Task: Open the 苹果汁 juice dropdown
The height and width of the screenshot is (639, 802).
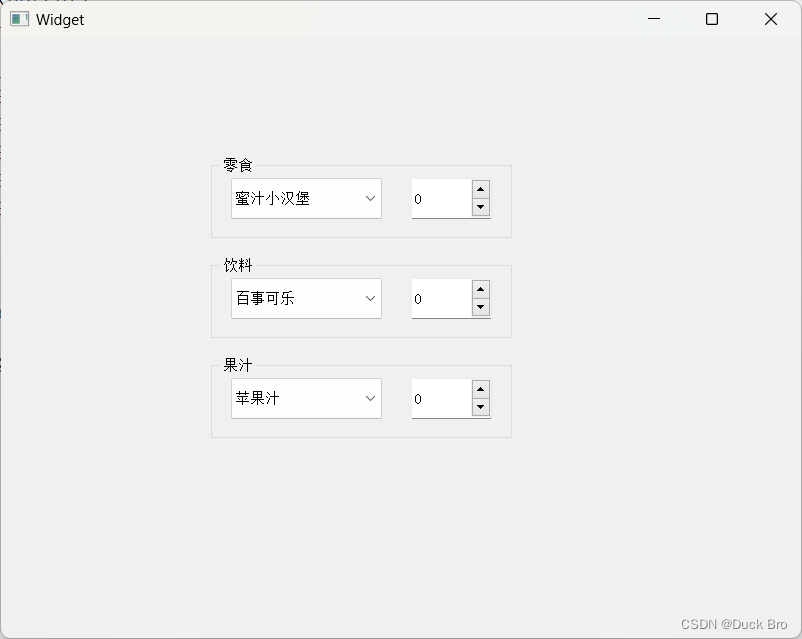Action: [x=369, y=398]
